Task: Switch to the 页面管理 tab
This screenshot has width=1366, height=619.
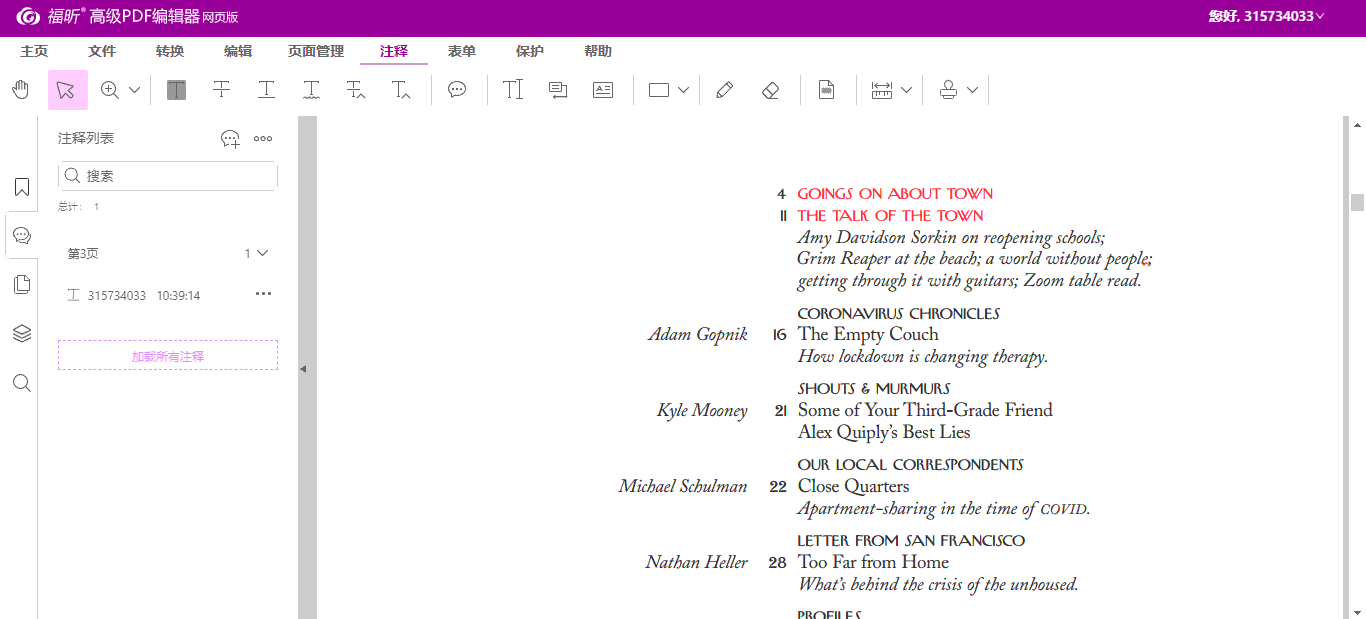Action: pos(316,51)
